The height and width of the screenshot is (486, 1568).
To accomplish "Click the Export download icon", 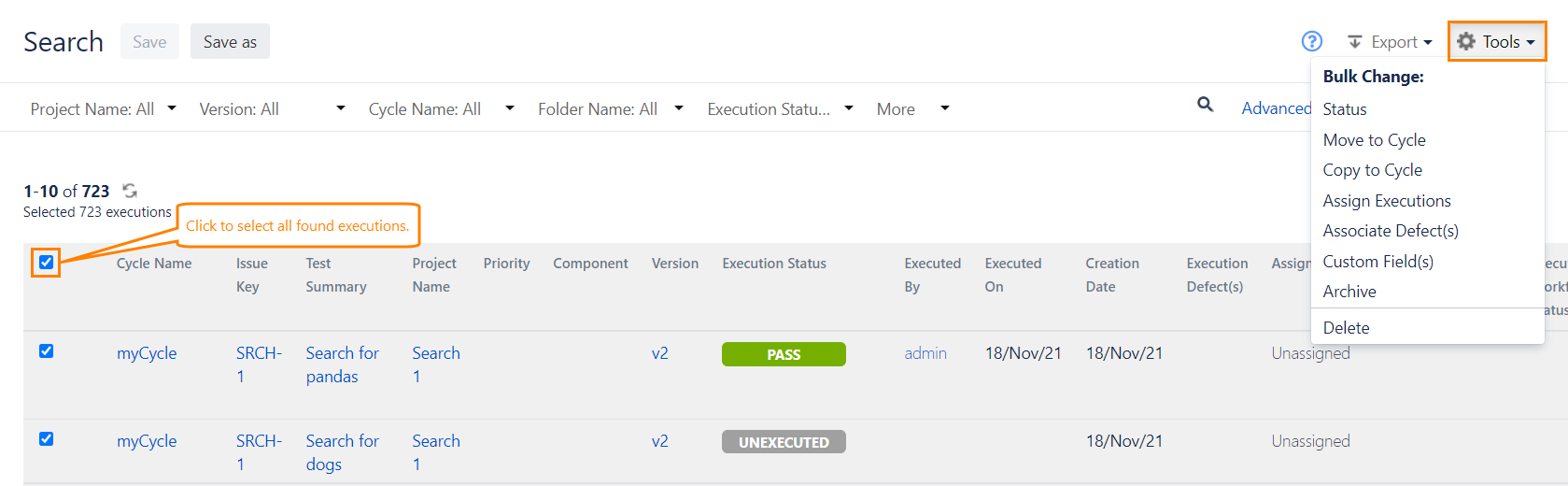I will click(1354, 42).
